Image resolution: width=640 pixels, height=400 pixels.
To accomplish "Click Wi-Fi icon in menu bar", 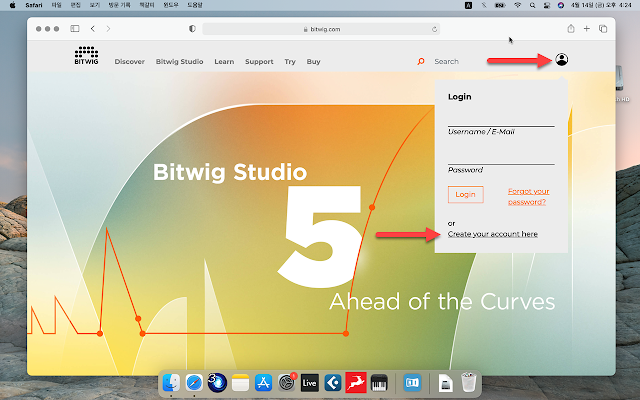I will 517,5.
